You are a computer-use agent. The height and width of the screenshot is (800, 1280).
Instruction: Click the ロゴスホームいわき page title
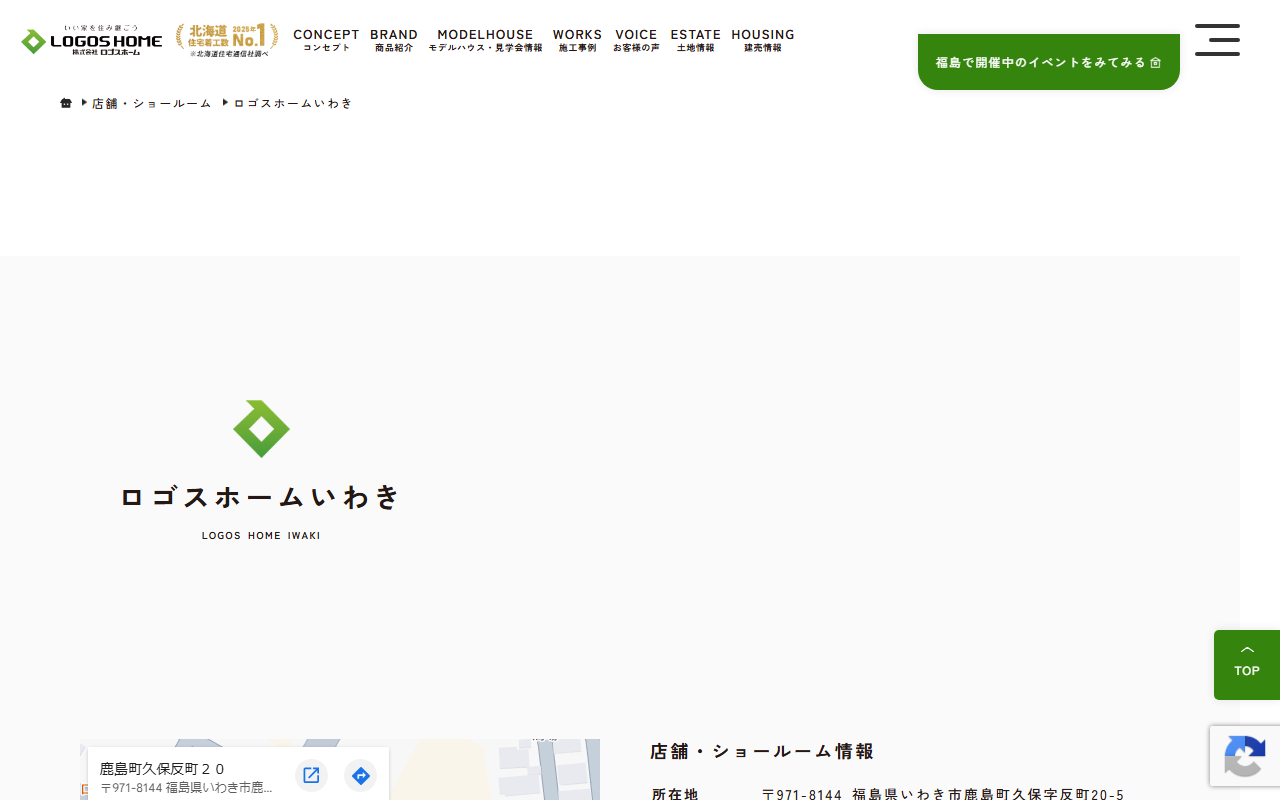click(x=261, y=497)
